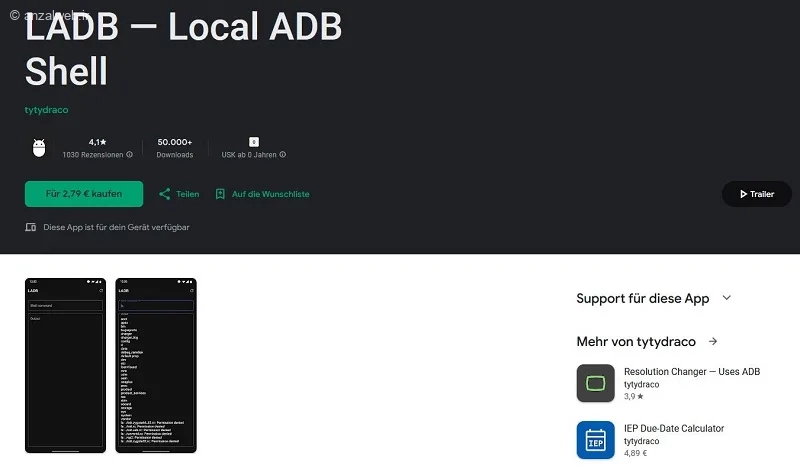Open IEP Due-Date Calculator app icon
Viewport: 800px width, 469px height.
click(595, 440)
